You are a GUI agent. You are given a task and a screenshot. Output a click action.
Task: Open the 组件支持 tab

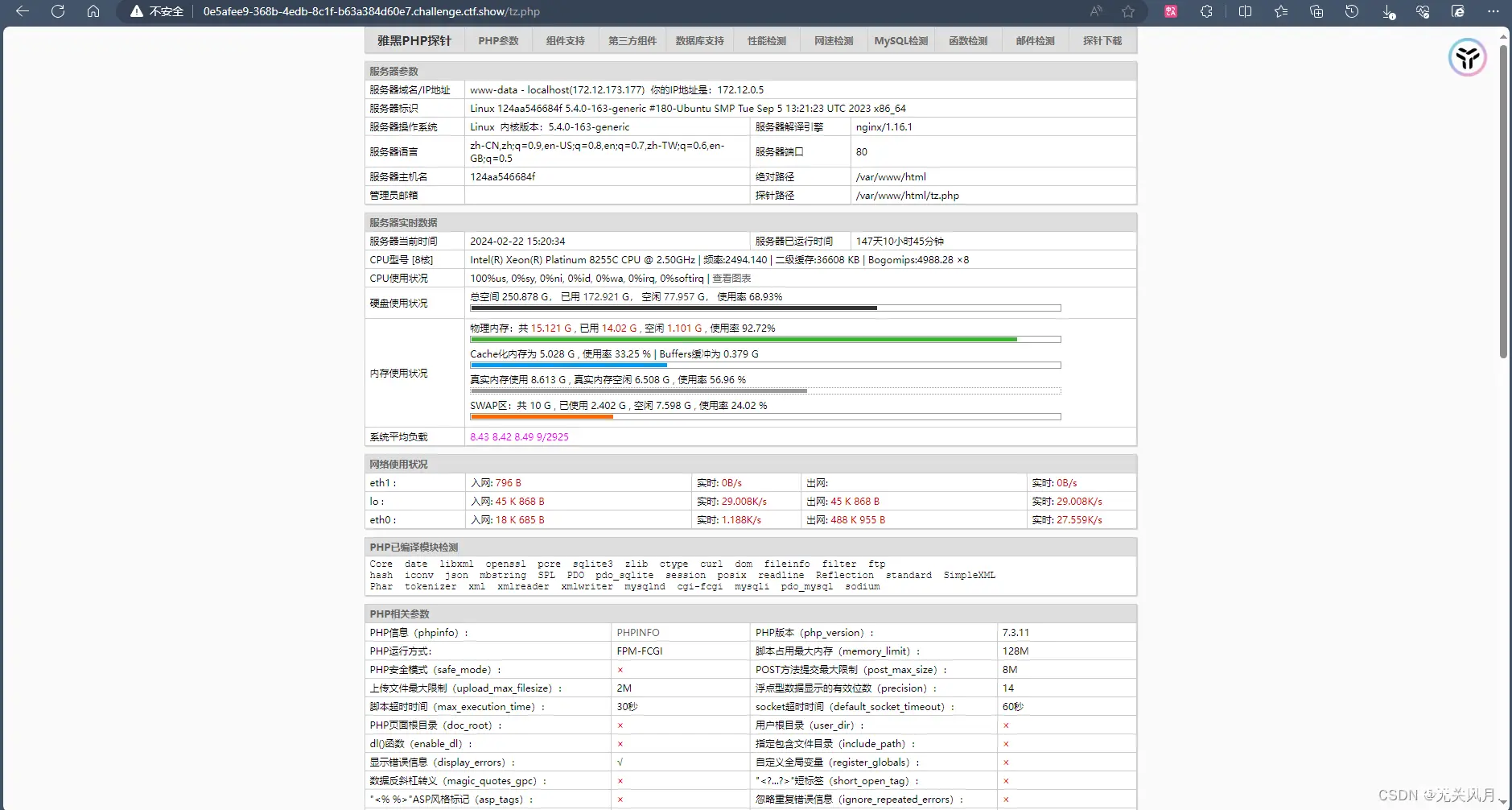[565, 40]
